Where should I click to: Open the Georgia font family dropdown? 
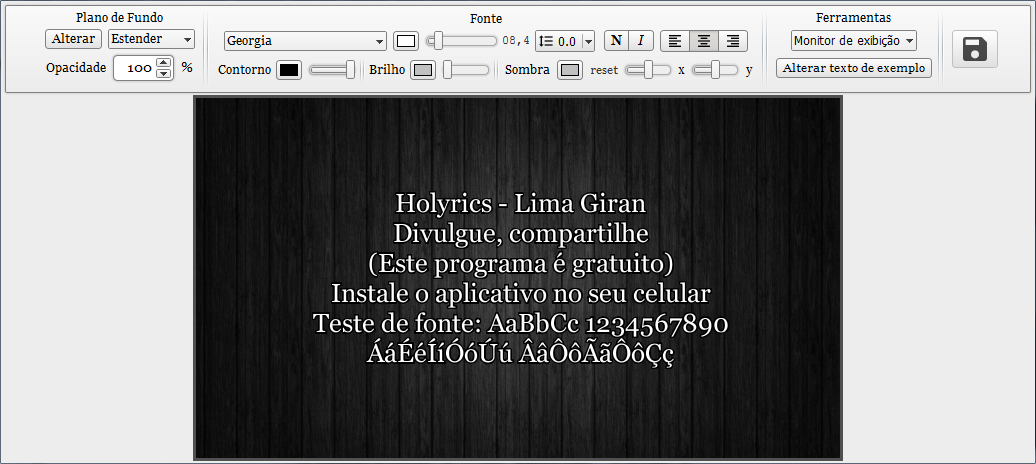click(305, 41)
